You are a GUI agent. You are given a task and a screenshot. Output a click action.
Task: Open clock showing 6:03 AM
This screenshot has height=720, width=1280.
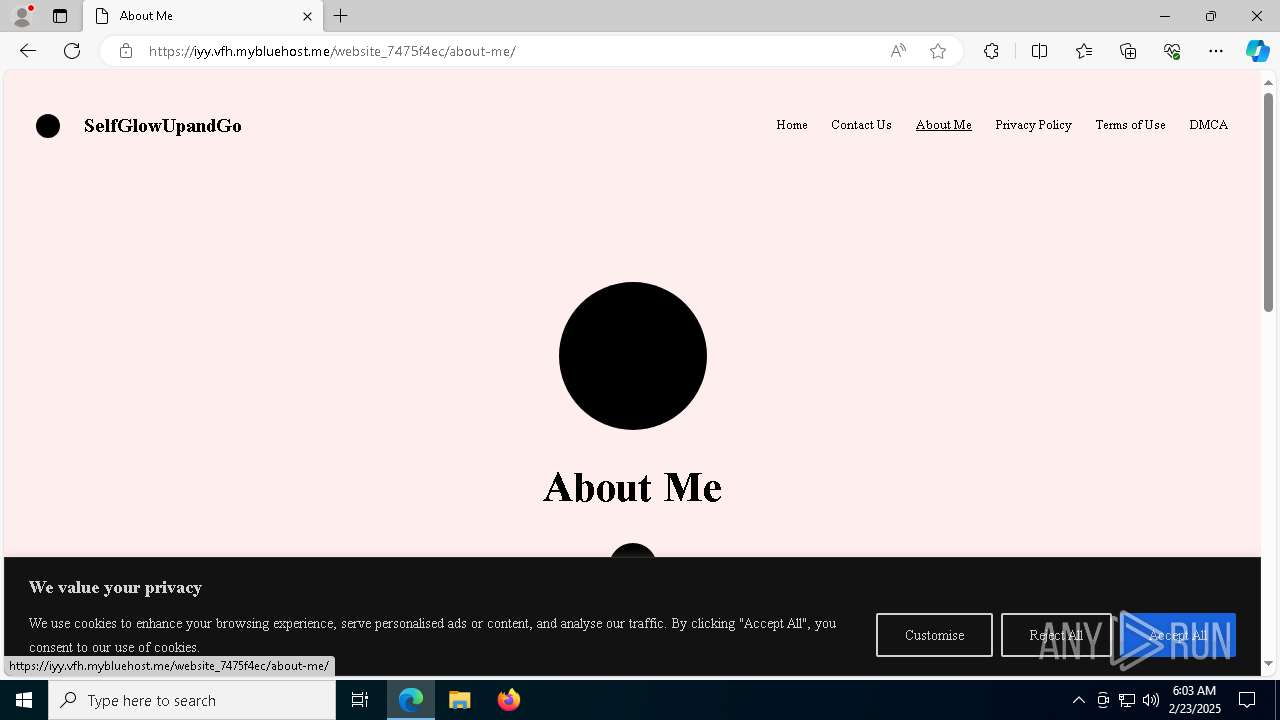1194,700
